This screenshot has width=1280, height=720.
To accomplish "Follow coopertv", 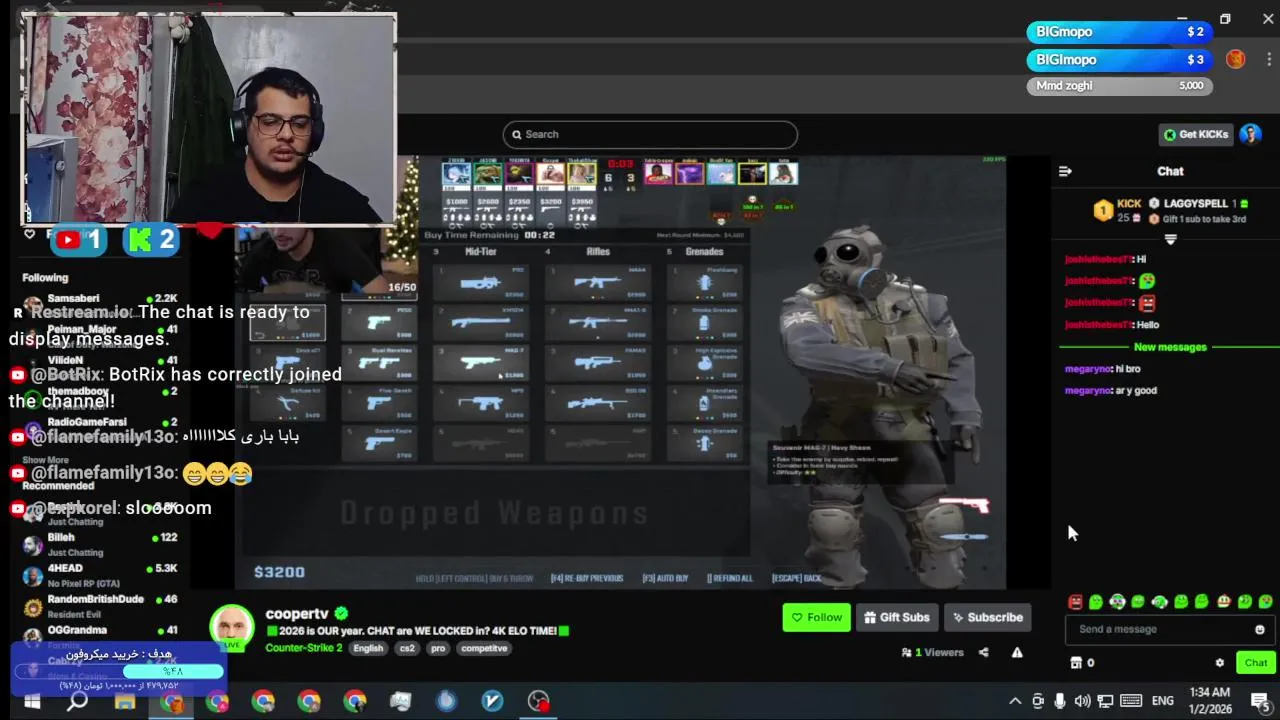I will 816,617.
